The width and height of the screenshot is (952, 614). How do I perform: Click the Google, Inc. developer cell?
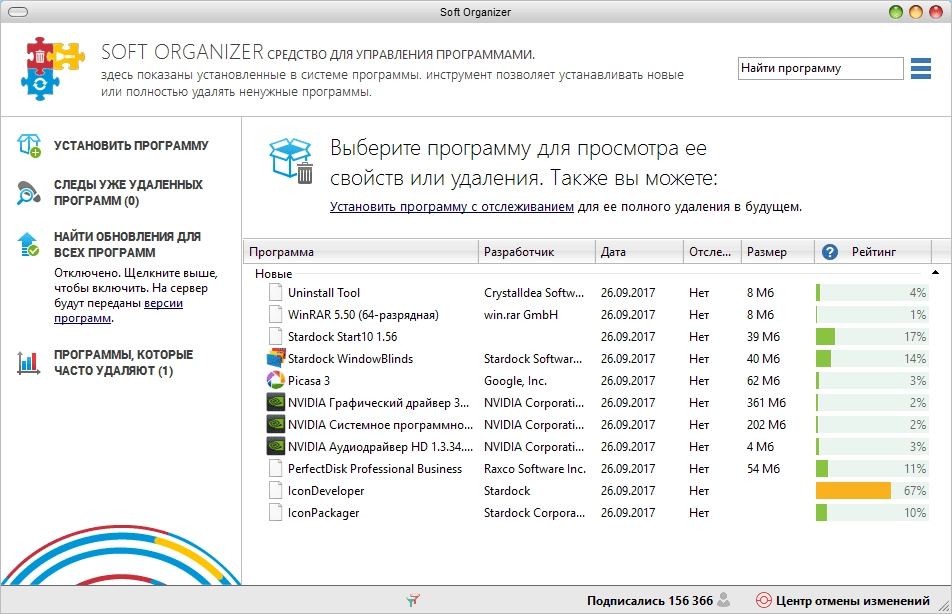[x=515, y=380]
